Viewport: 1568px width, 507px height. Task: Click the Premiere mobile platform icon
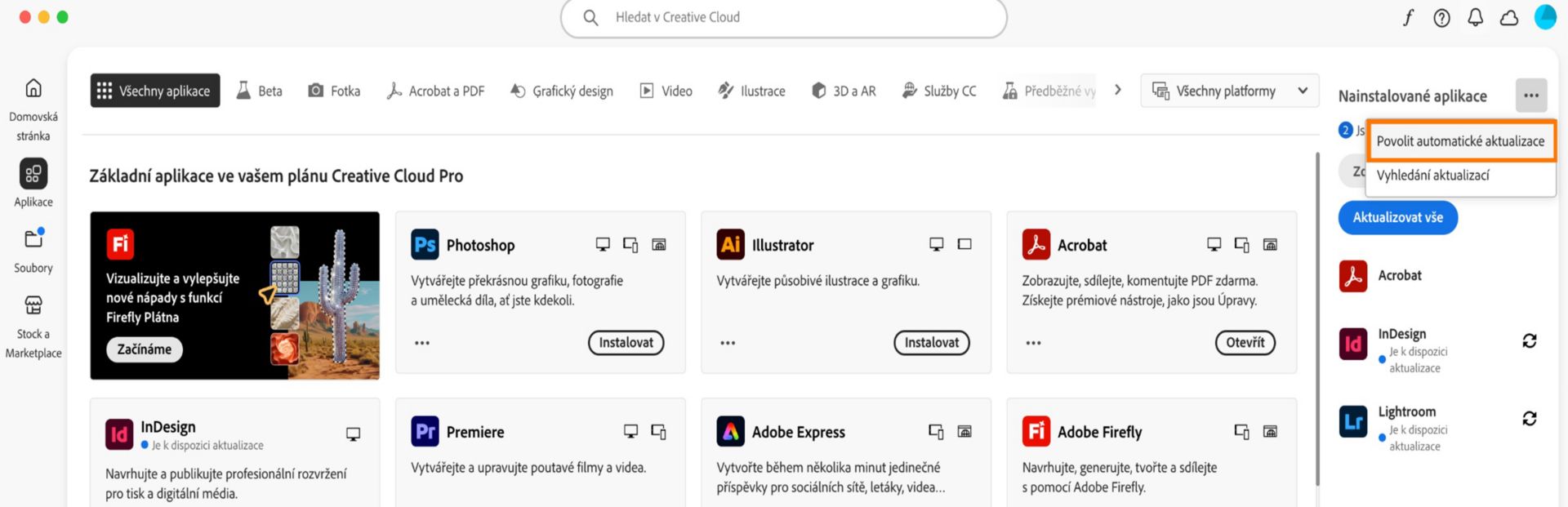coord(659,431)
